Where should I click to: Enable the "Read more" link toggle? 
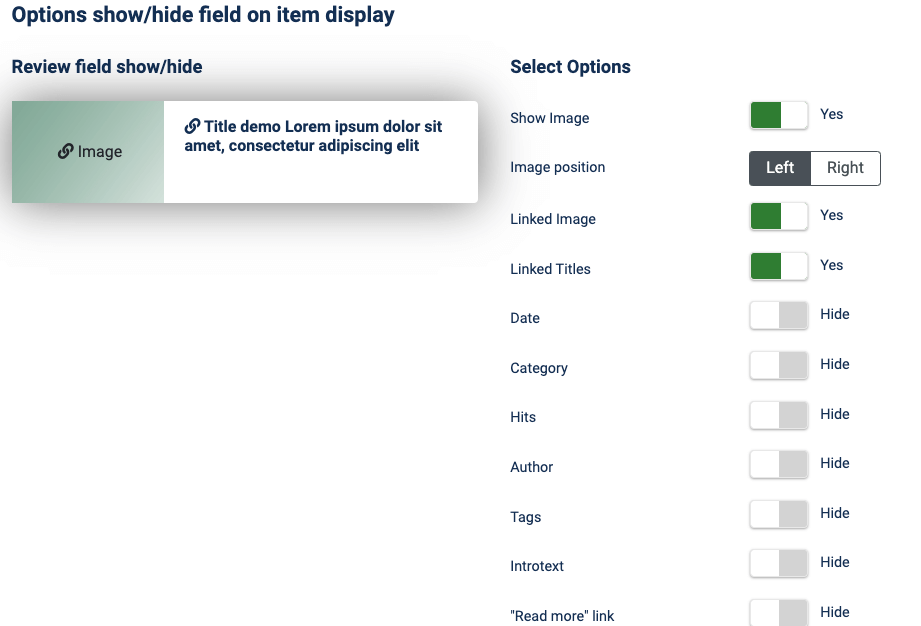pyautogui.click(x=779, y=612)
